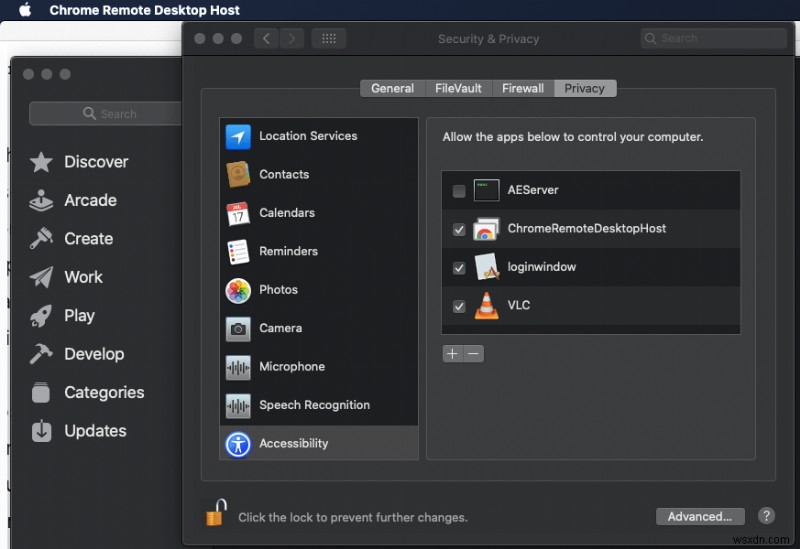Screen dimensions: 800x549
Task: Select Speech Recognition icon in privacy list
Action: 238,406
